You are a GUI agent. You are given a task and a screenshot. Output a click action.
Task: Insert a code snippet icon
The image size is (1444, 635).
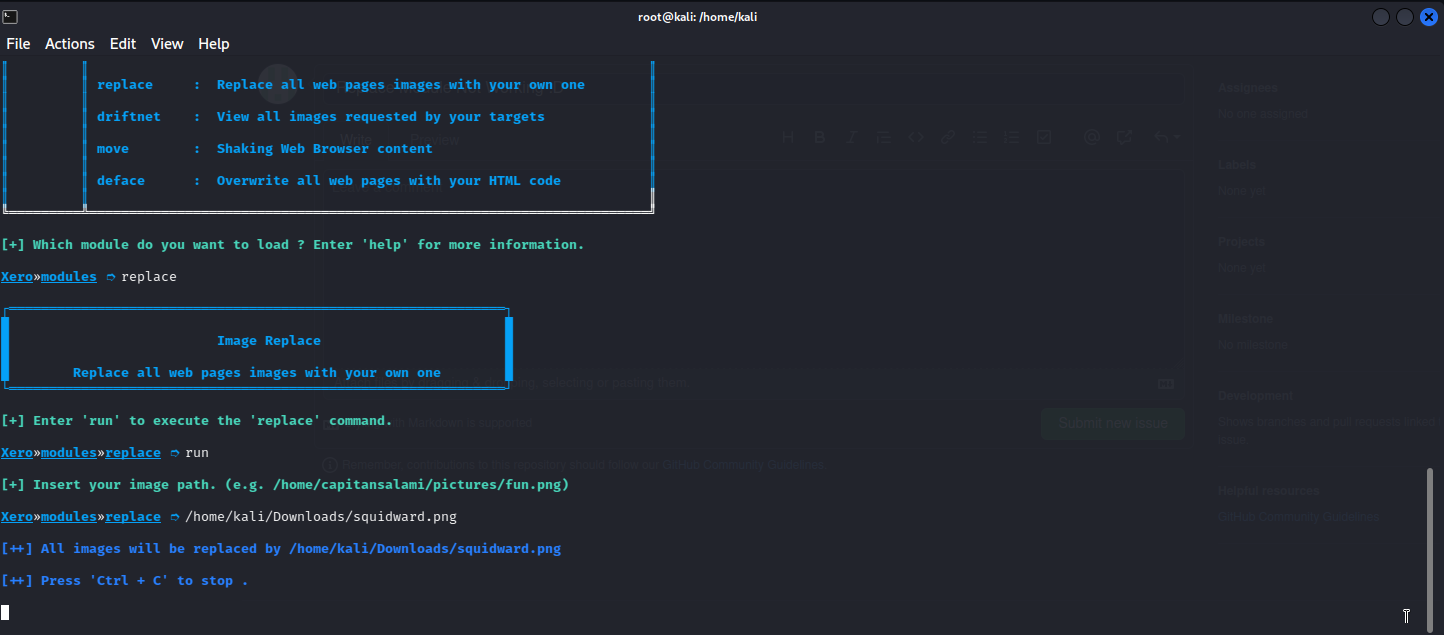point(916,136)
